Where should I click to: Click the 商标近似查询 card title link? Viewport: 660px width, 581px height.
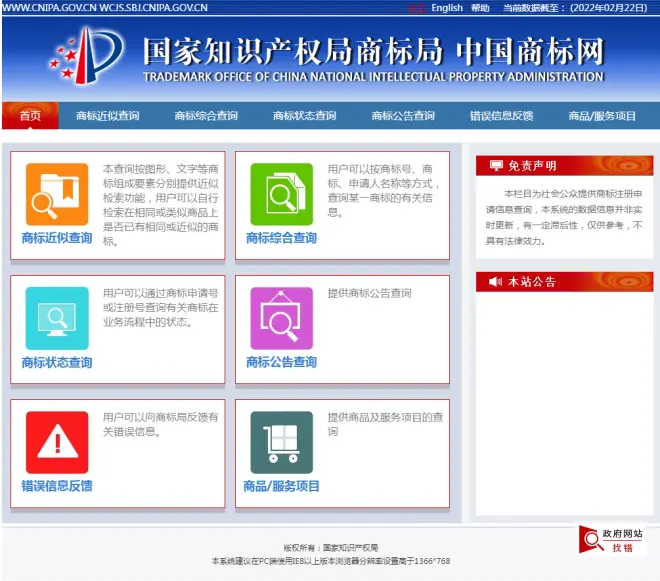[x=57, y=238]
